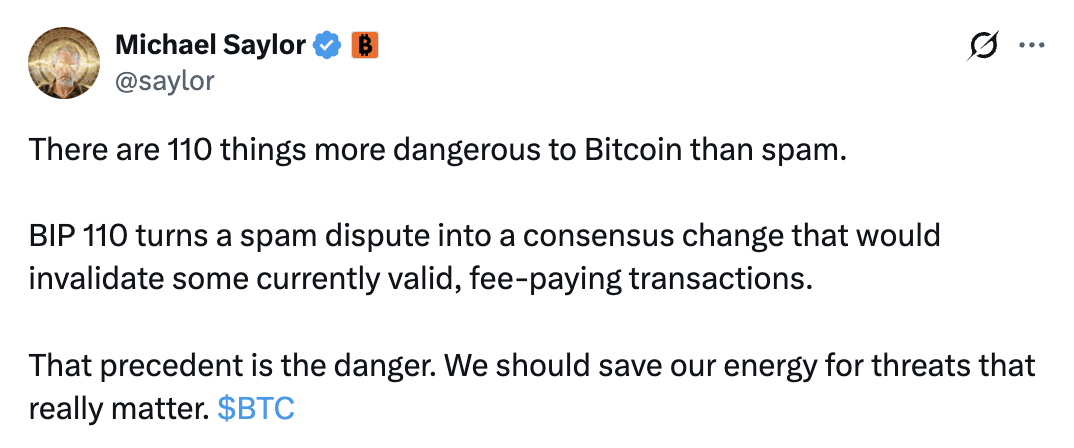This screenshot has width=1074, height=448.
Task: Open the three-dot more options menu
Action: 1032,45
